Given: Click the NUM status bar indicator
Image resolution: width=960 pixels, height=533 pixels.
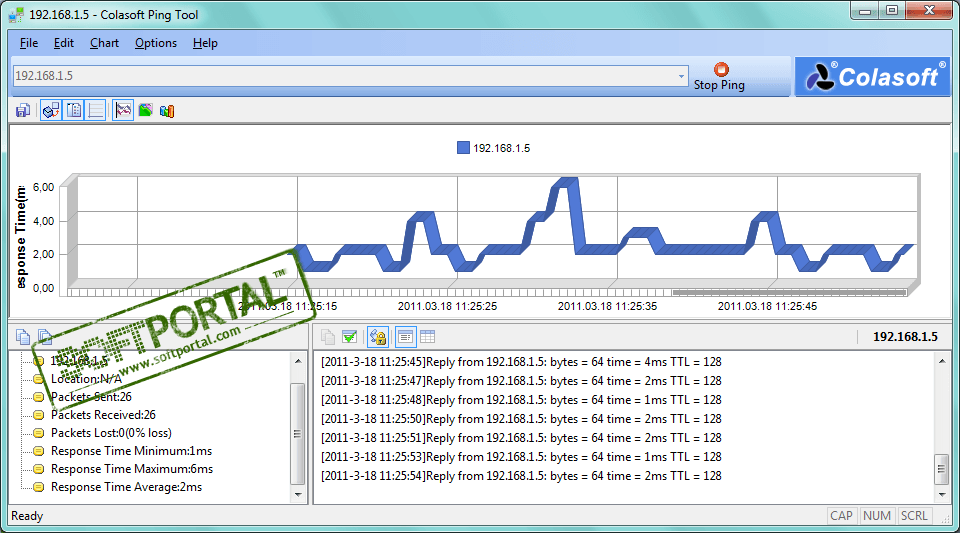Looking at the screenshot, I should click(x=877, y=516).
